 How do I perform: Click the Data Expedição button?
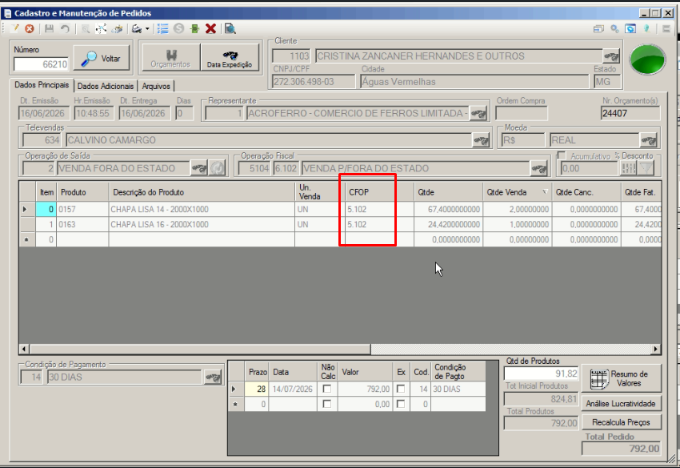(x=229, y=58)
